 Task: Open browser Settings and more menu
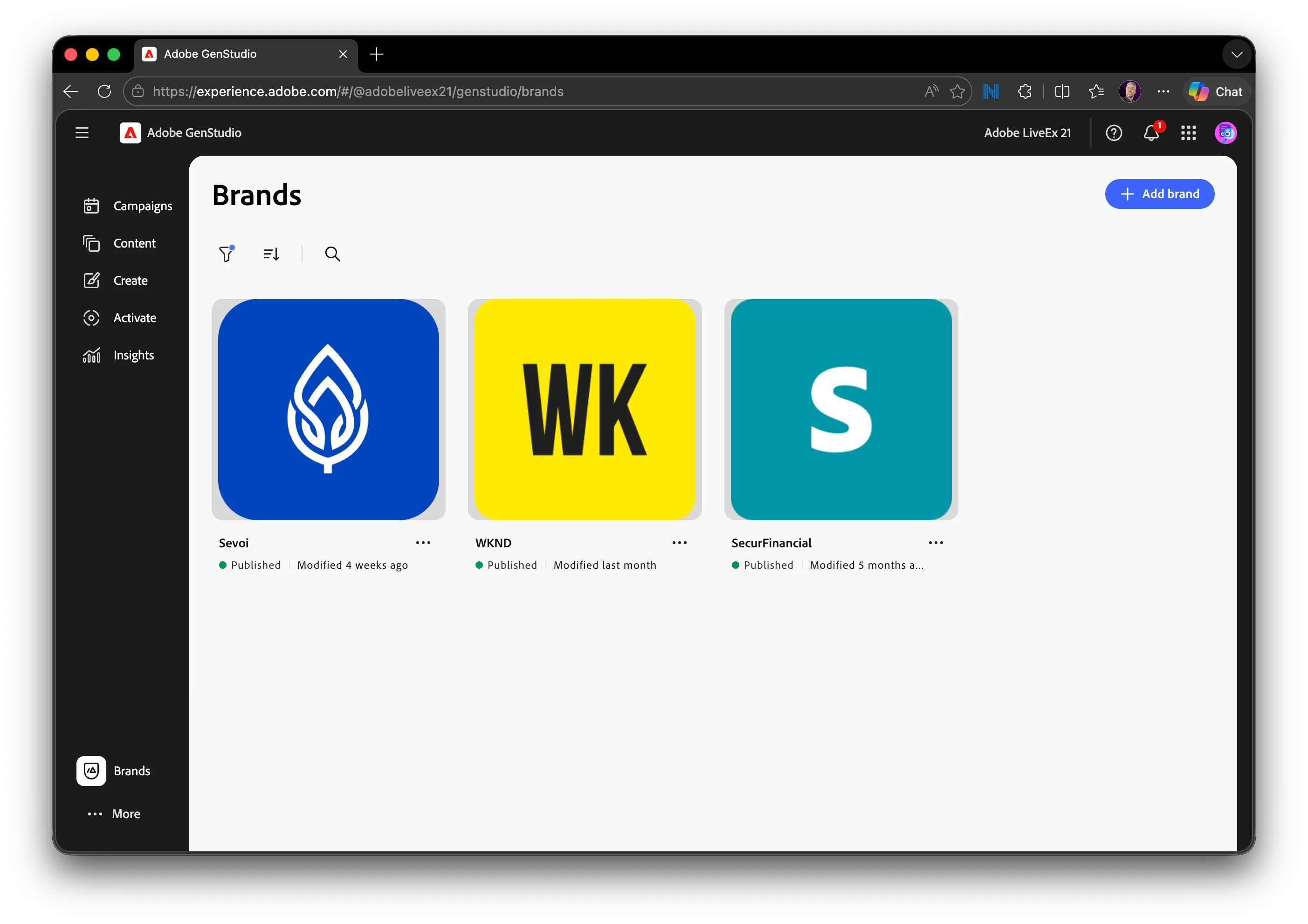(x=1163, y=91)
